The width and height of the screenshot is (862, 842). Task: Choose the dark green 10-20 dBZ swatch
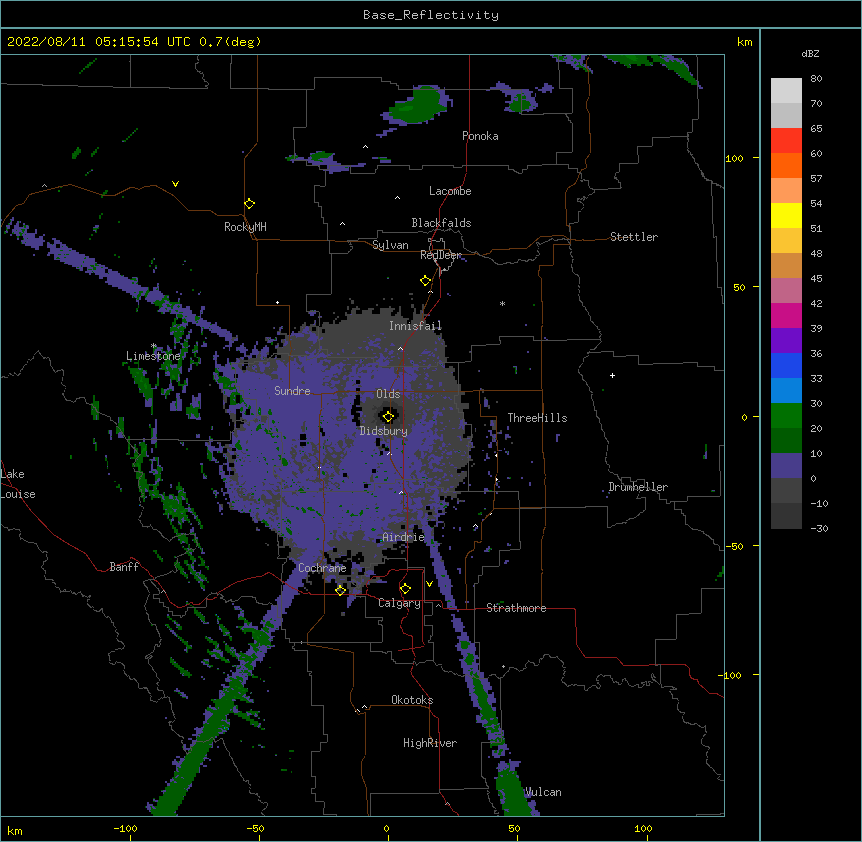click(x=786, y=441)
